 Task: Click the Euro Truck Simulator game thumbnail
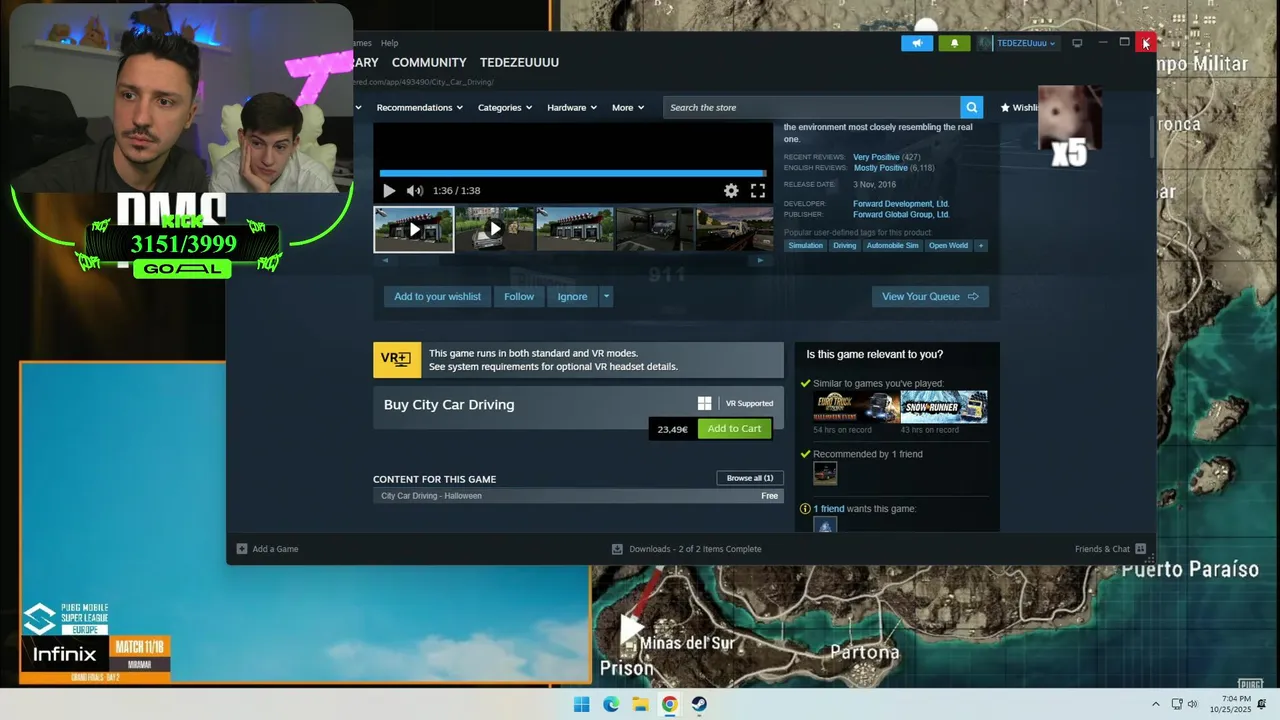coord(856,407)
